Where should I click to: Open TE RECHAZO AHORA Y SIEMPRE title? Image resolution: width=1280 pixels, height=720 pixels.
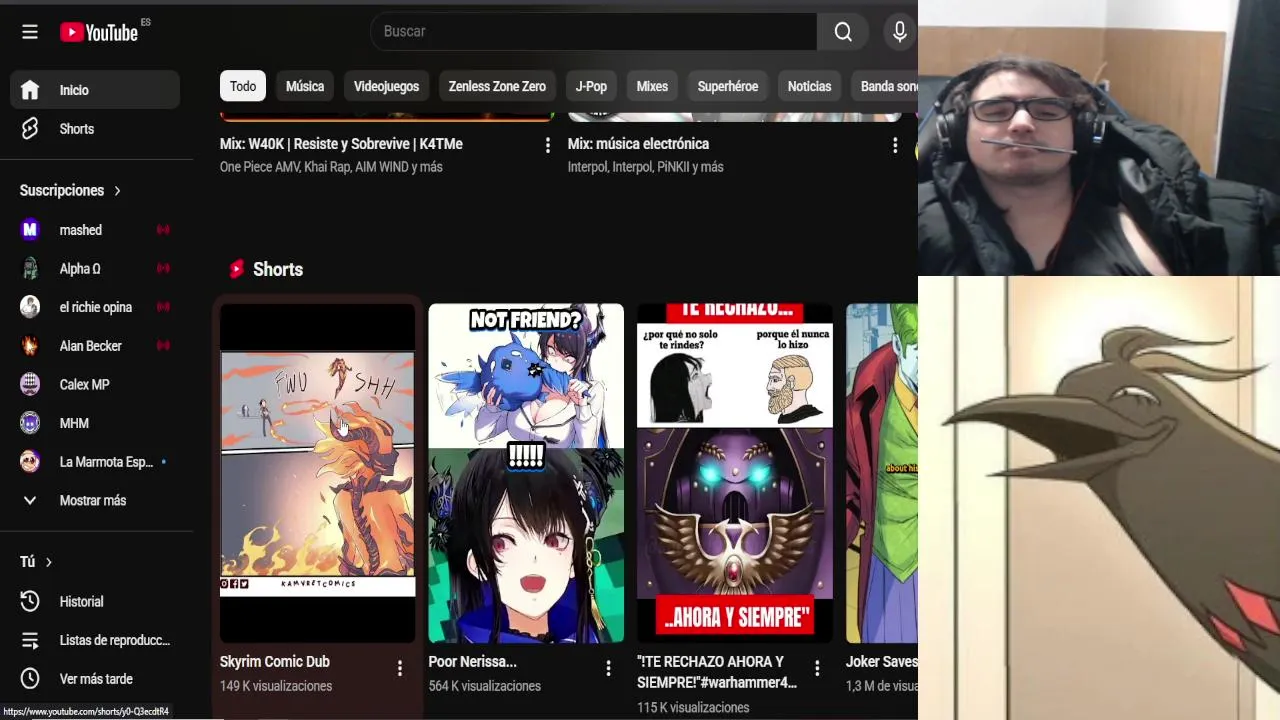tap(717, 672)
